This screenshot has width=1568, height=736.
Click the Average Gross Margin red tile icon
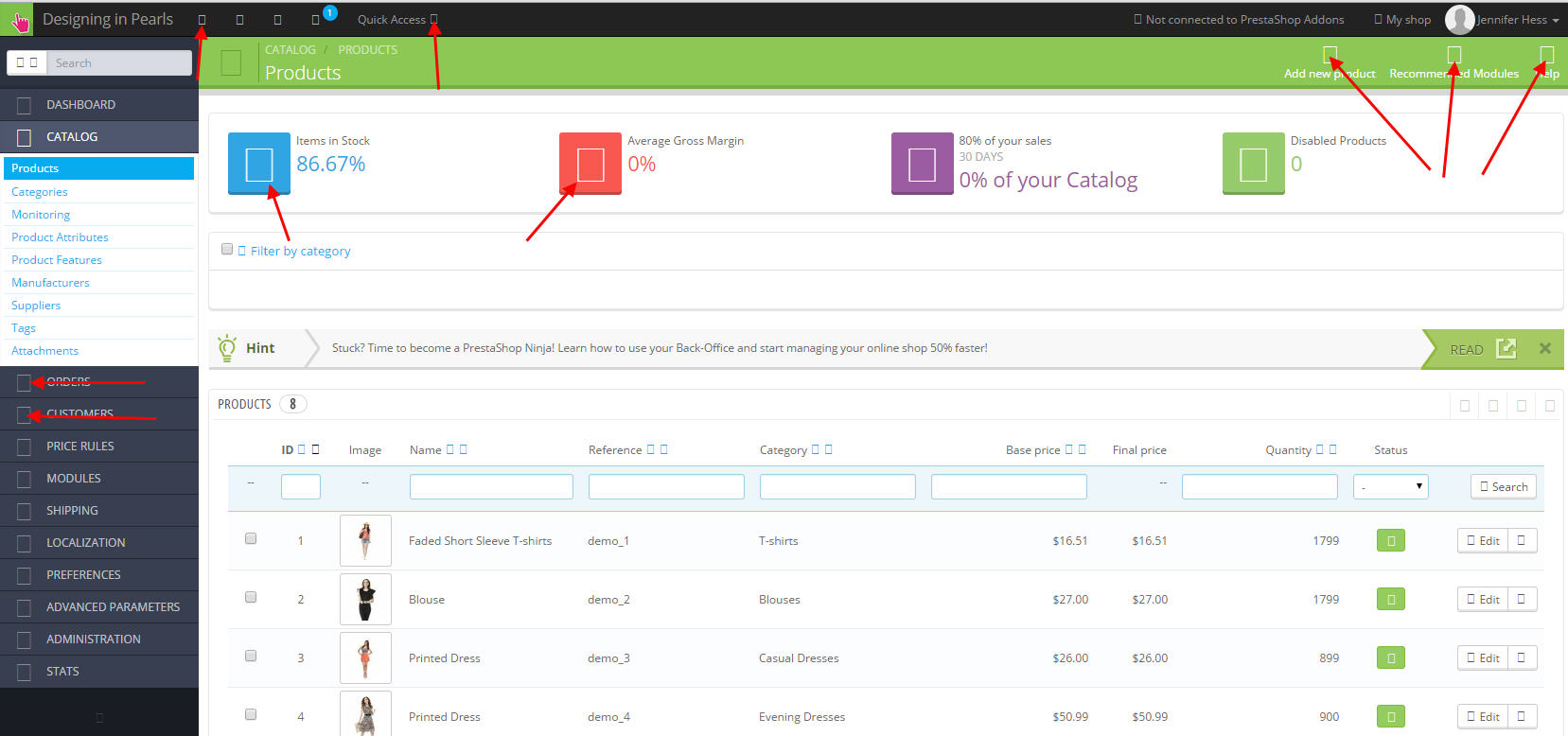pos(590,164)
